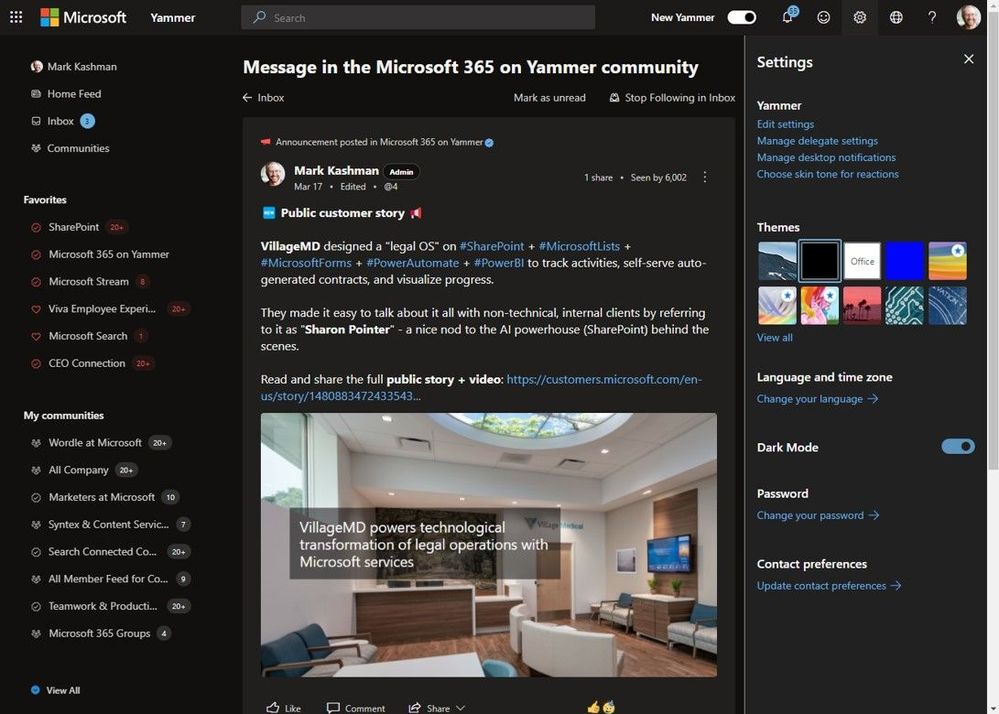Viewport: 999px width, 714px height.
Task: Open the Share dropdown chevron
Action: tap(461, 708)
